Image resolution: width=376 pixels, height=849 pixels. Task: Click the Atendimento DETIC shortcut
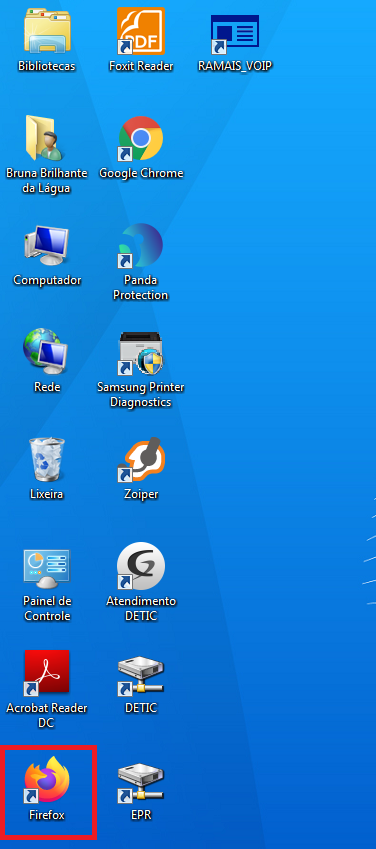coord(141,566)
